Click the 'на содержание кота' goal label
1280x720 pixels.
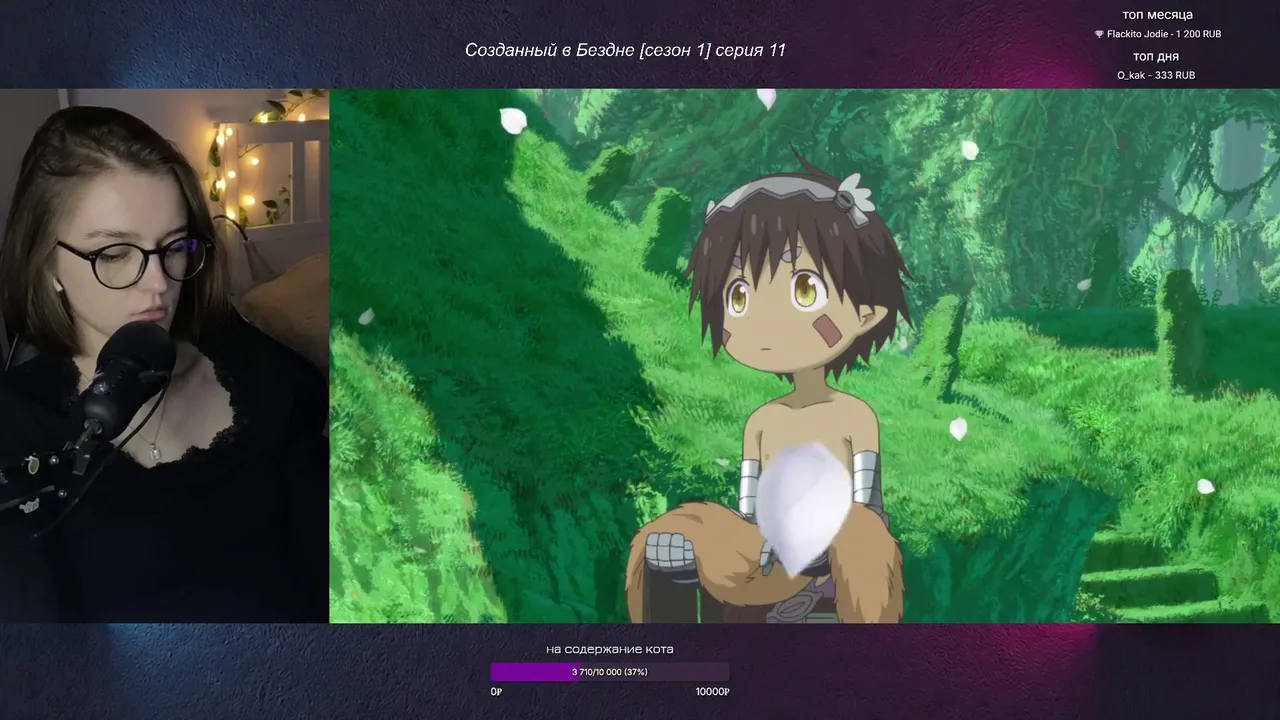[x=610, y=649]
